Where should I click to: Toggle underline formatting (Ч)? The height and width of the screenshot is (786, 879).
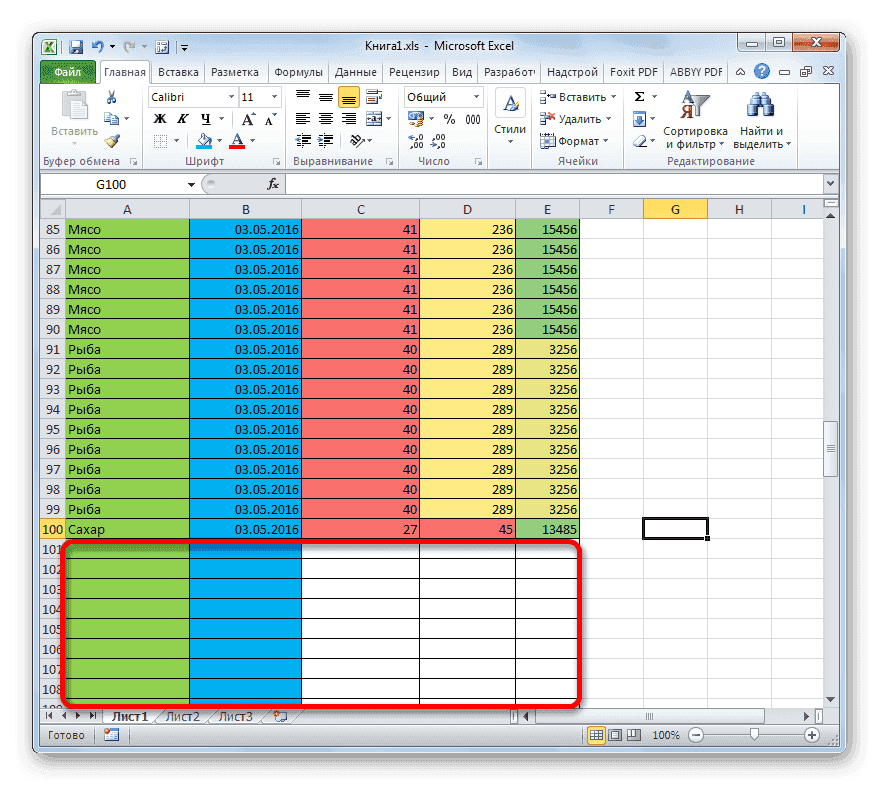pyautogui.click(x=206, y=118)
